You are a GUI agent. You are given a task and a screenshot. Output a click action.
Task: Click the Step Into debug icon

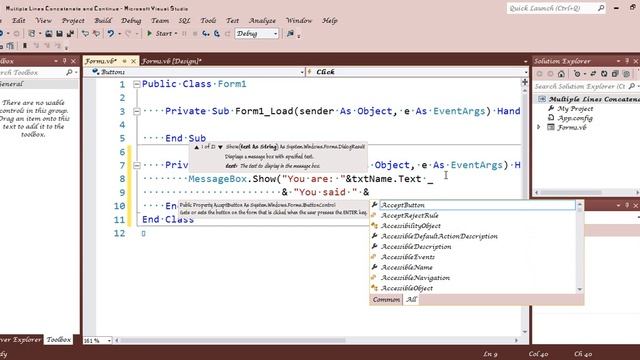(x=206, y=33)
